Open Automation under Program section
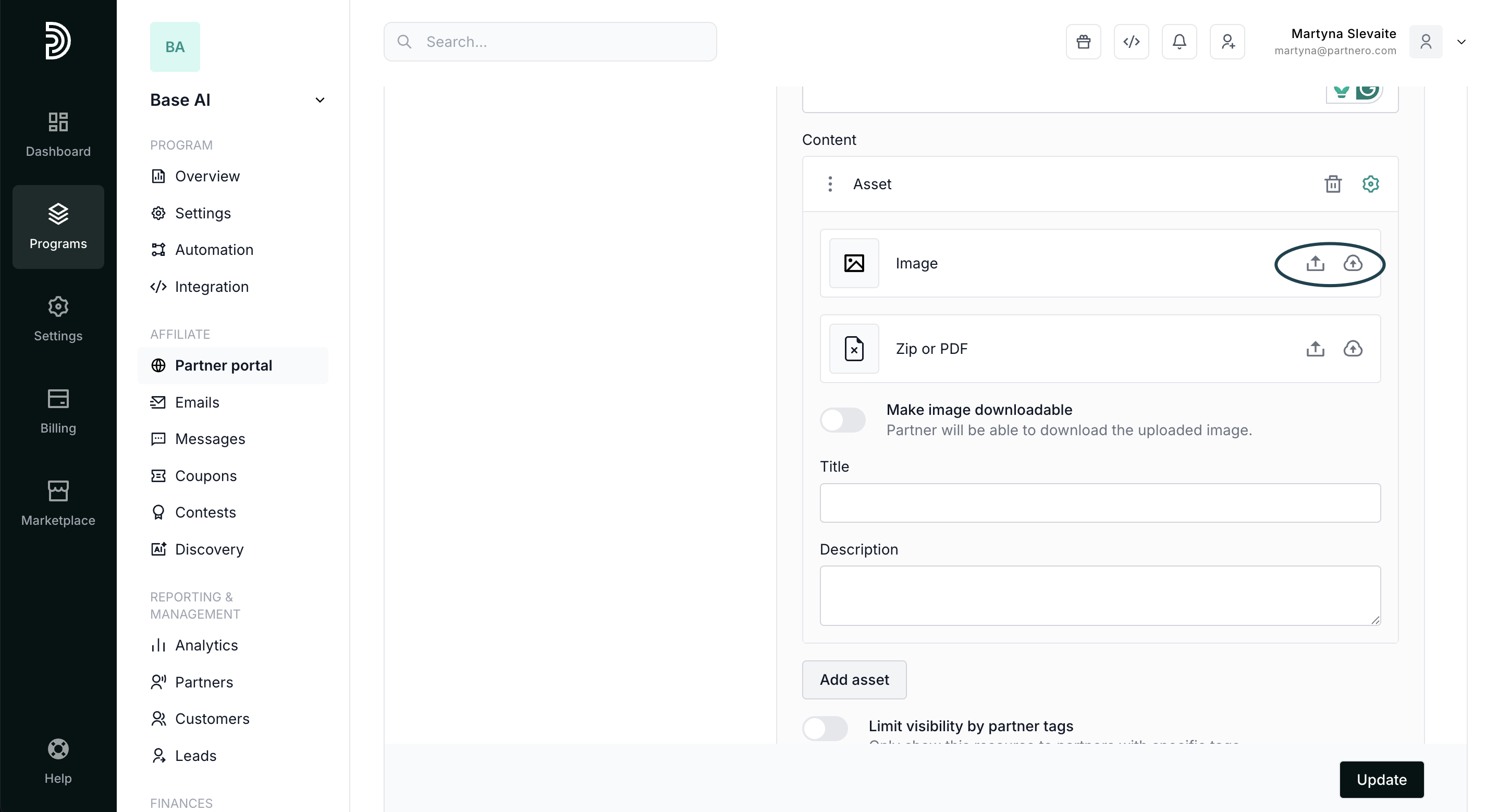Viewport: 1498px width, 812px height. click(x=213, y=250)
